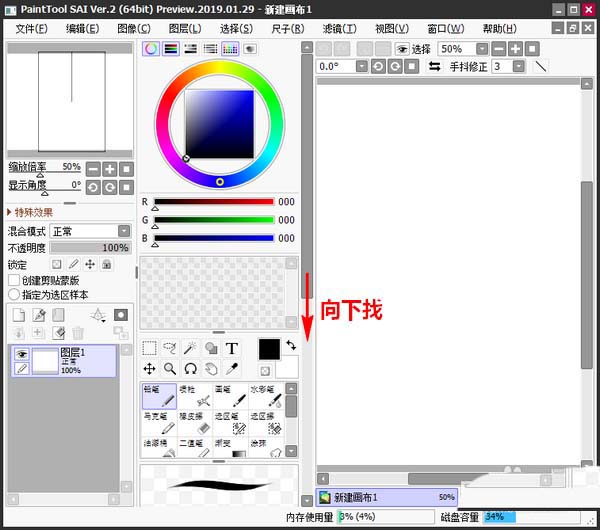Select the zoom magnifier tool
Image resolution: width=600 pixels, height=530 pixels.
(170, 369)
